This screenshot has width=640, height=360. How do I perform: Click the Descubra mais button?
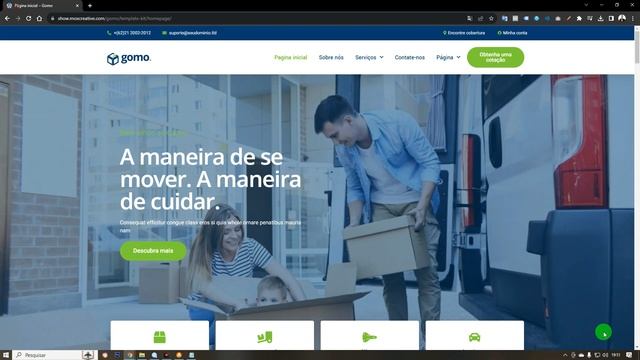pos(153,251)
